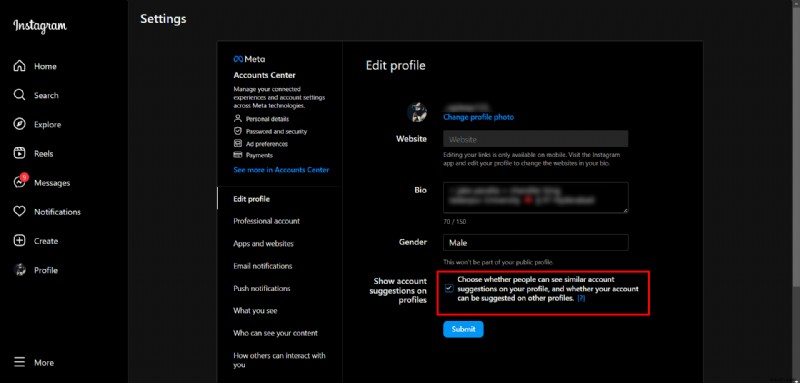Open Explore compass icon
Viewport: 800px width, 383px height.
tap(19, 124)
